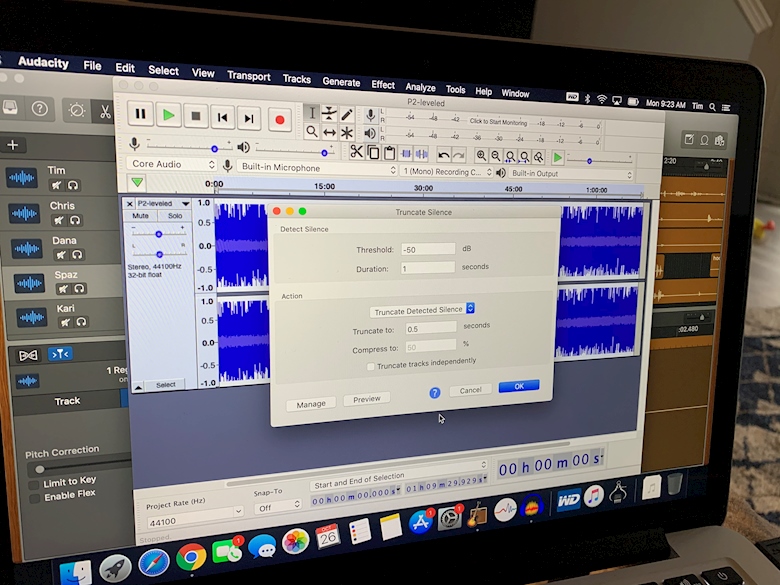The image size is (780, 585).
Task: Open the Built-in Microphone device dropdown
Action: coord(317,168)
